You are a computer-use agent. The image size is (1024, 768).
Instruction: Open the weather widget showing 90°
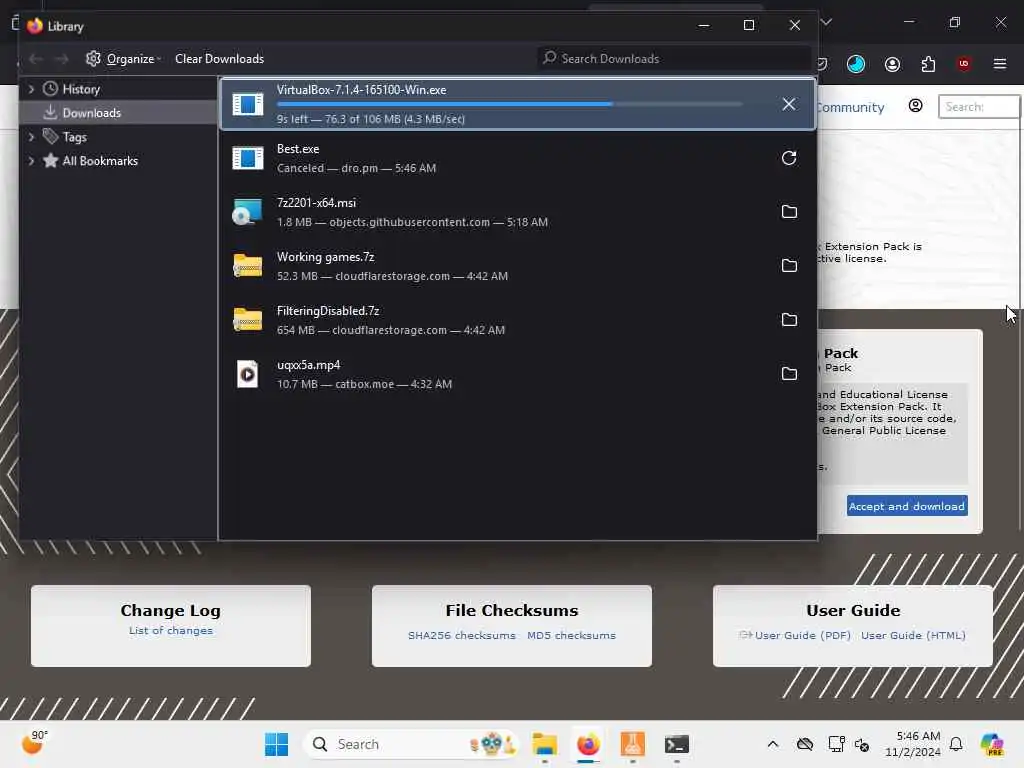pyautogui.click(x=34, y=743)
